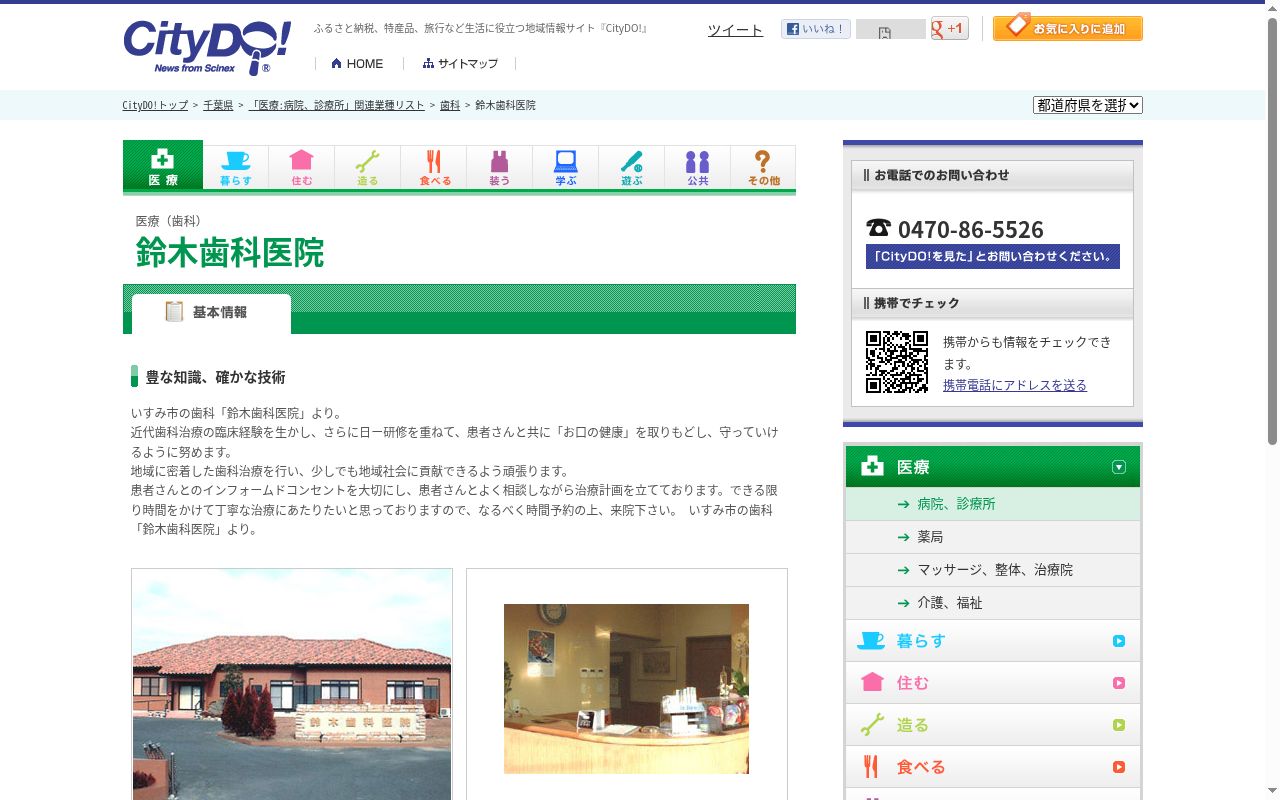
Task: Click the 千葉県 breadcrumb
Action: [x=218, y=105]
